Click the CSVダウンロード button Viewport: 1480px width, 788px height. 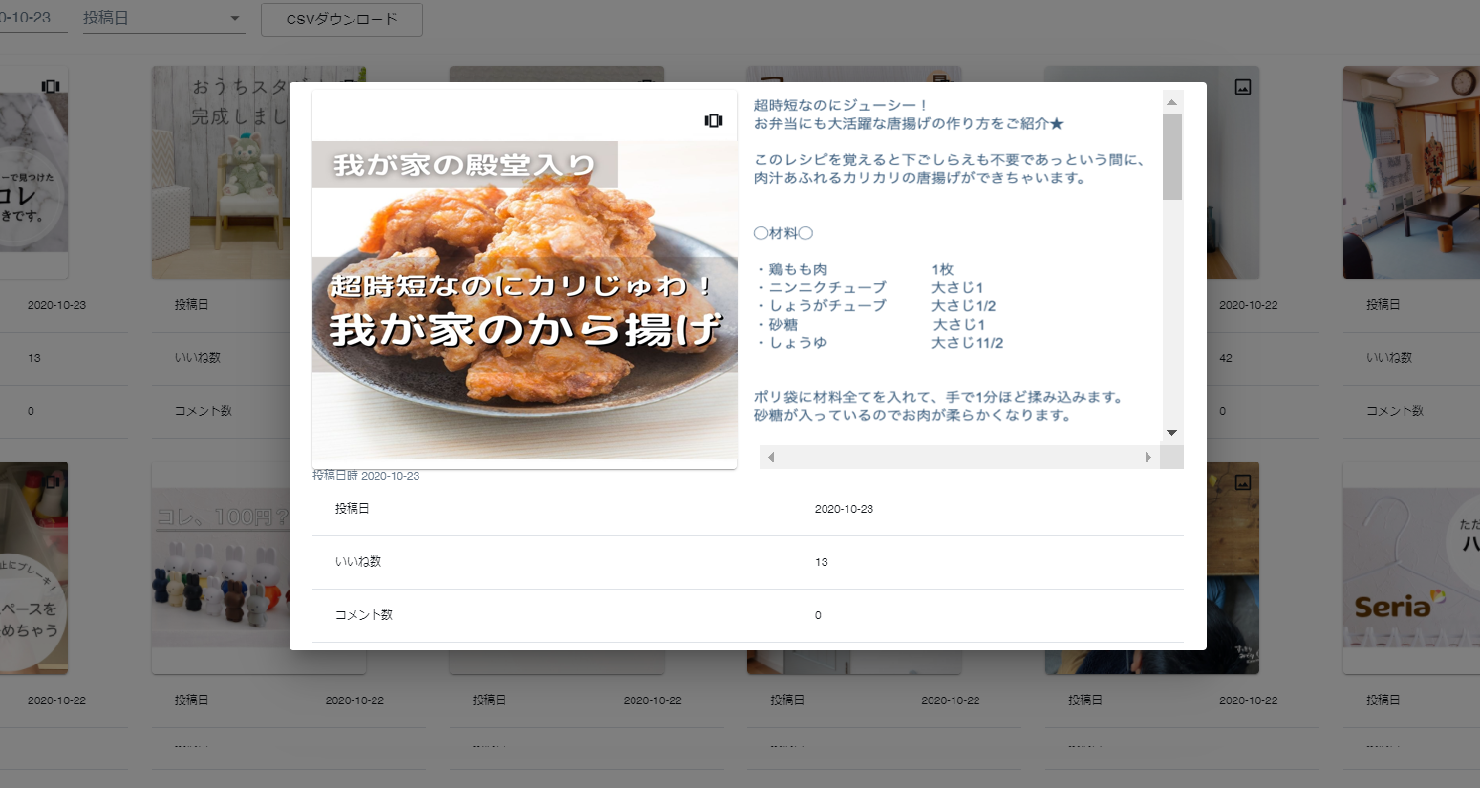pyautogui.click(x=341, y=19)
